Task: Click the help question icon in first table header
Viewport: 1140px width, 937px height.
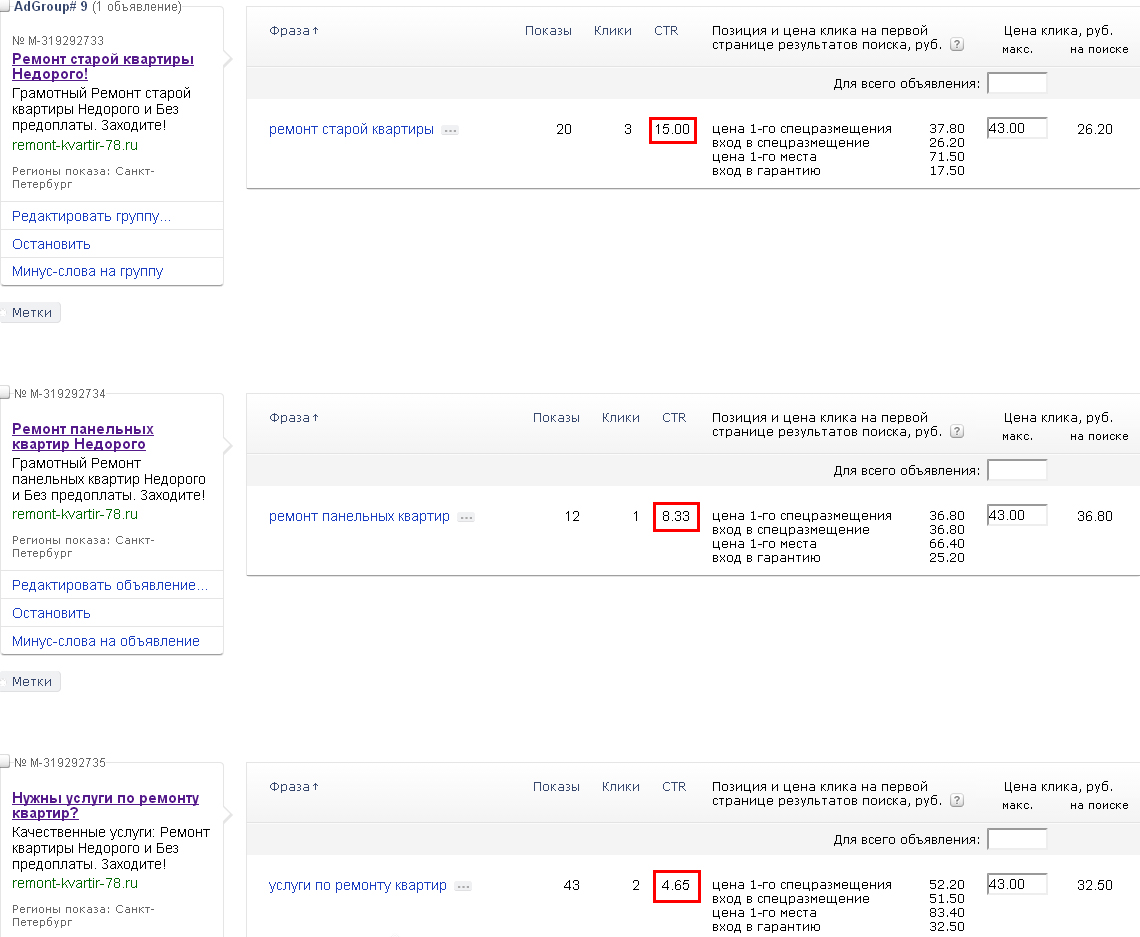Action: tap(957, 45)
